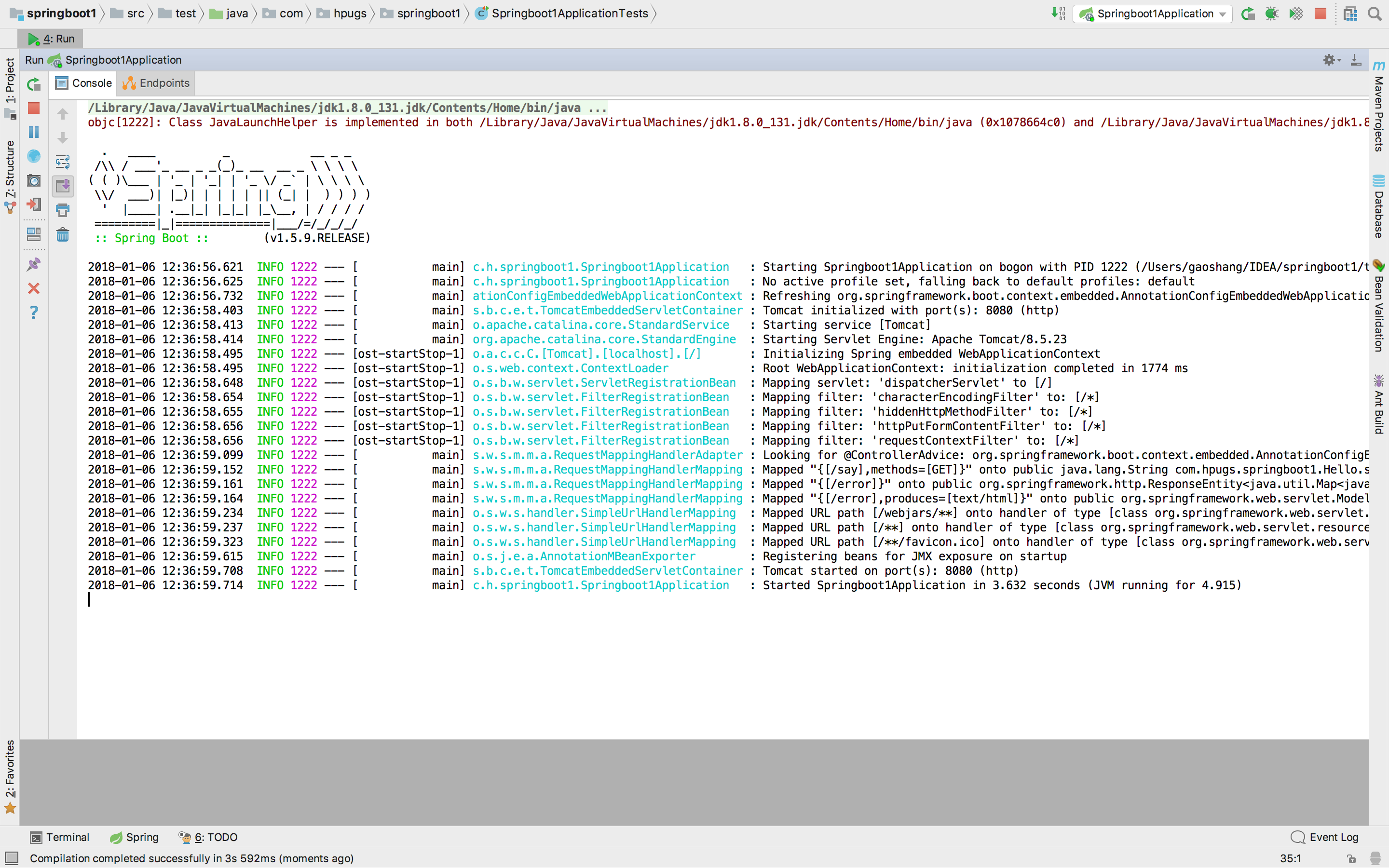Open Run panel gear settings dropdown

[x=1331, y=60]
